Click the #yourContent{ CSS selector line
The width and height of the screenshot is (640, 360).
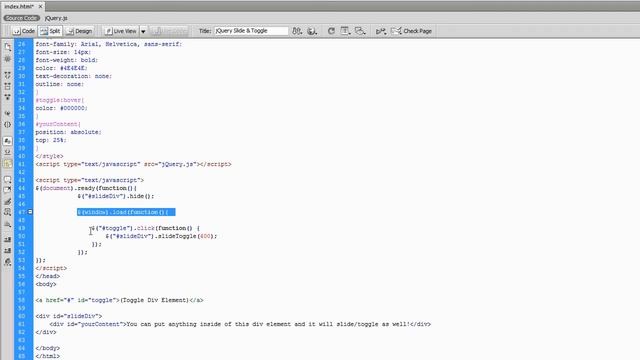tap(58, 124)
